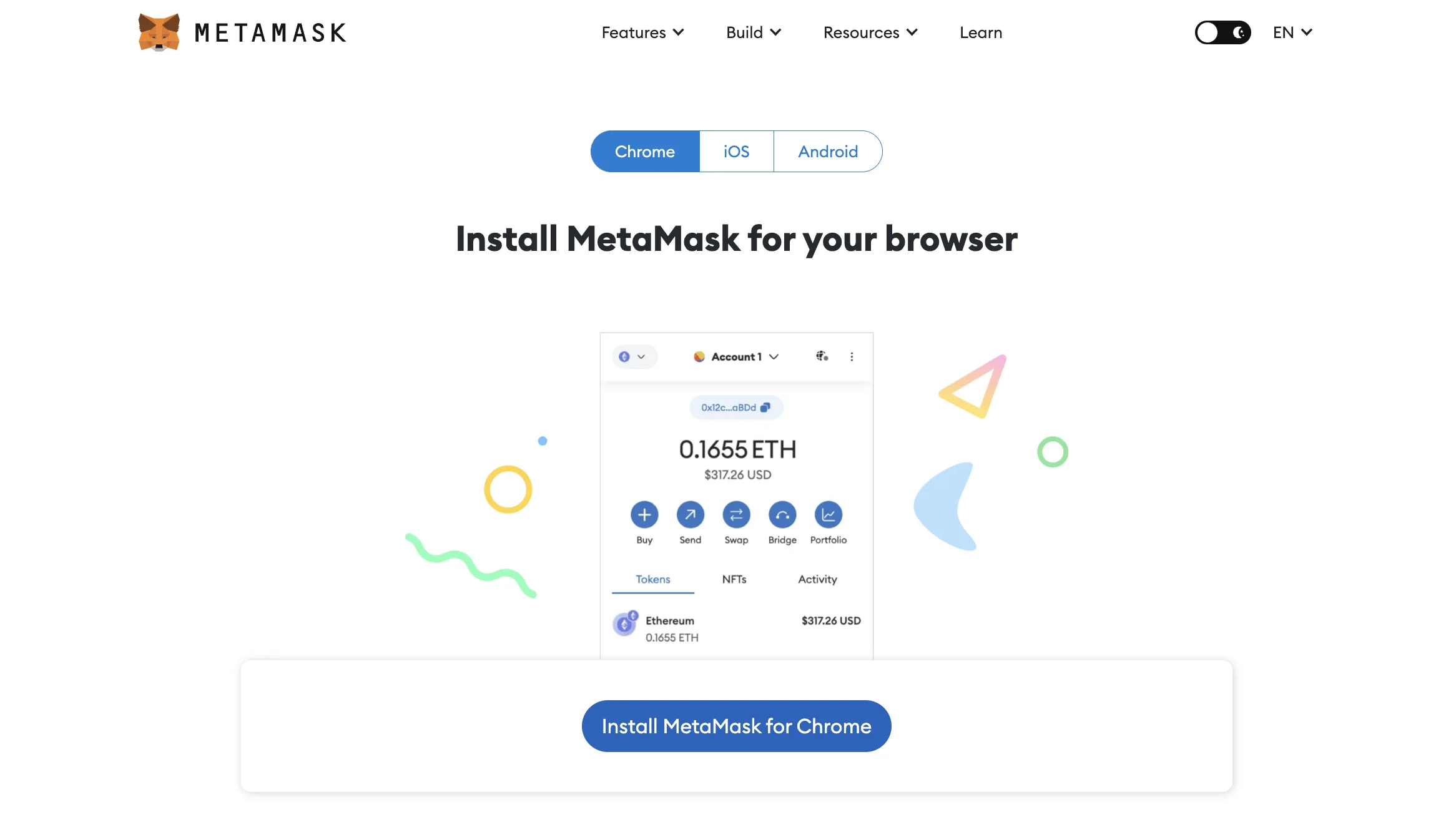Click the Bridge icon in wallet

pyautogui.click(x=781, y=514)
